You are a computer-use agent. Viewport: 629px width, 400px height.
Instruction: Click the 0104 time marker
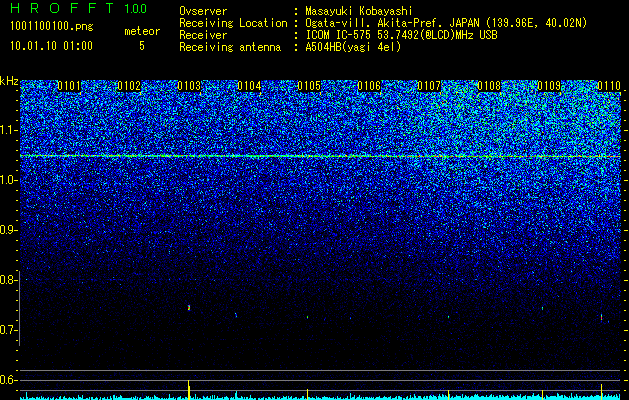249,86
